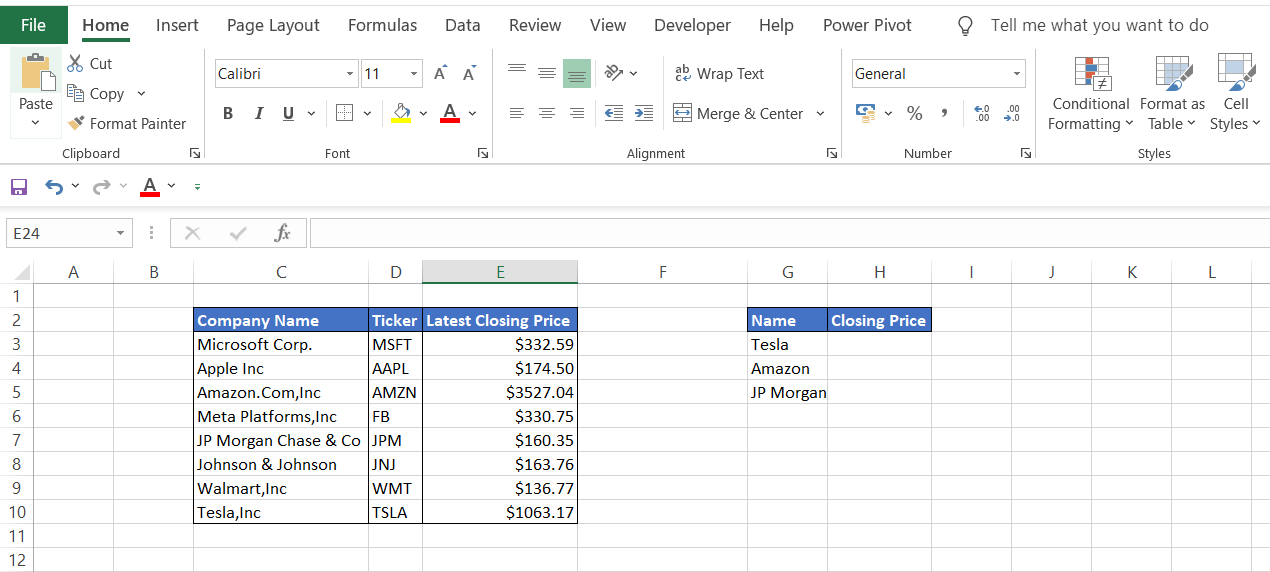Click the Insert Function fx icon
The width and height of the screenshot is (1270, 572).
tap(282, 233)
